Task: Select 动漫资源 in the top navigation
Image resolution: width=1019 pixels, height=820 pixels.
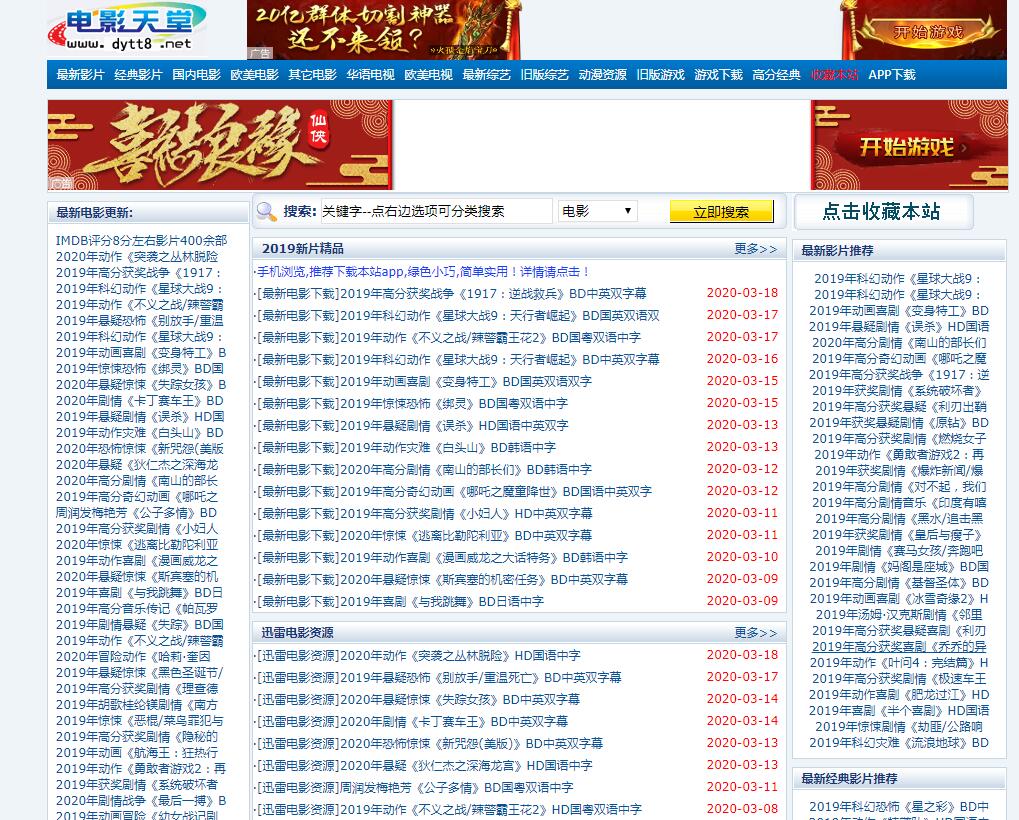Action: click(602, 75)
